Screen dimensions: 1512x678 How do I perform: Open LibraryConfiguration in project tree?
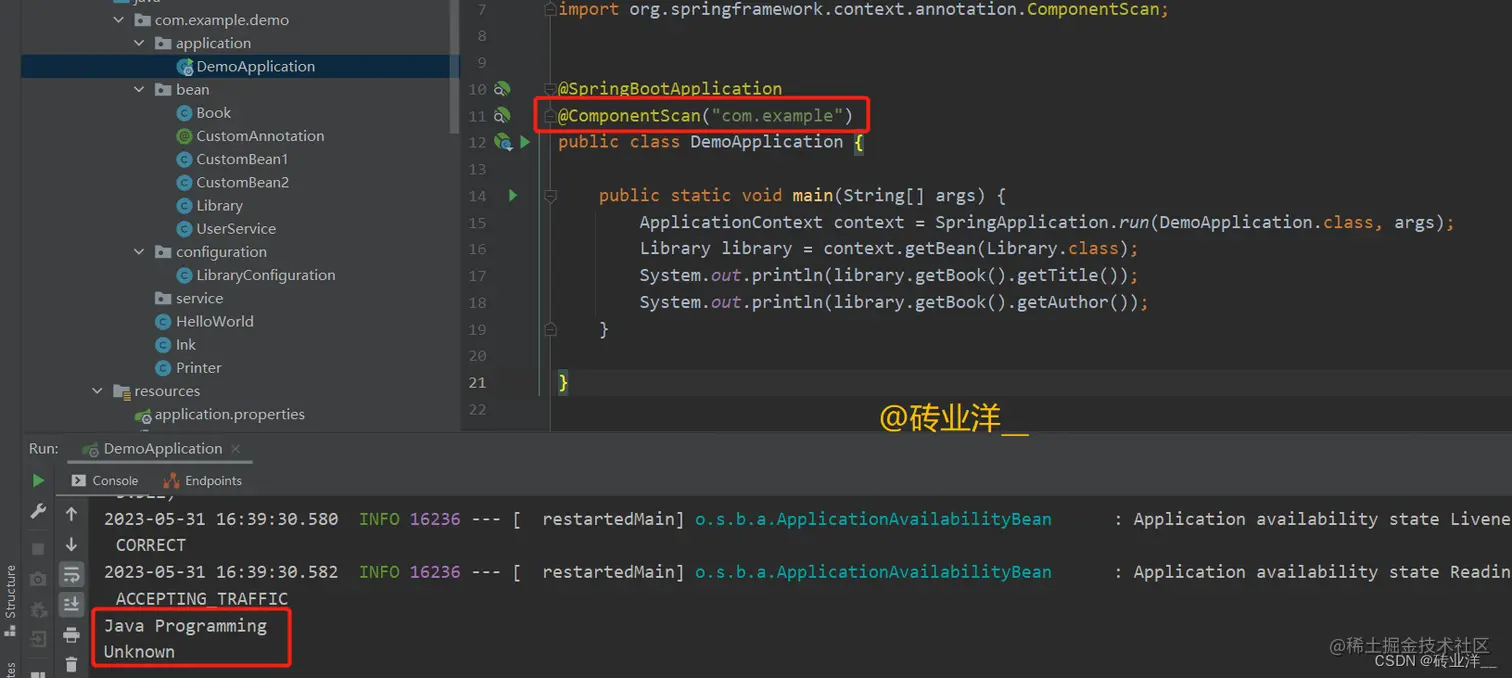[x=266, y=275]
